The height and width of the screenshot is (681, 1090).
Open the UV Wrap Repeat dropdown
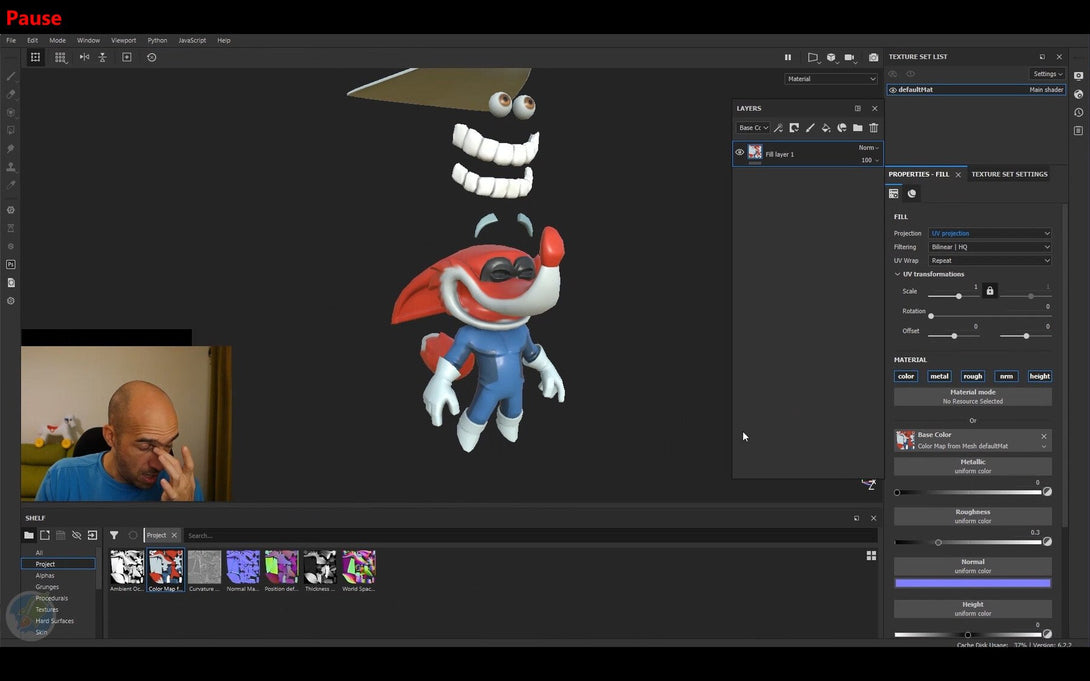[x=990, y=261]
